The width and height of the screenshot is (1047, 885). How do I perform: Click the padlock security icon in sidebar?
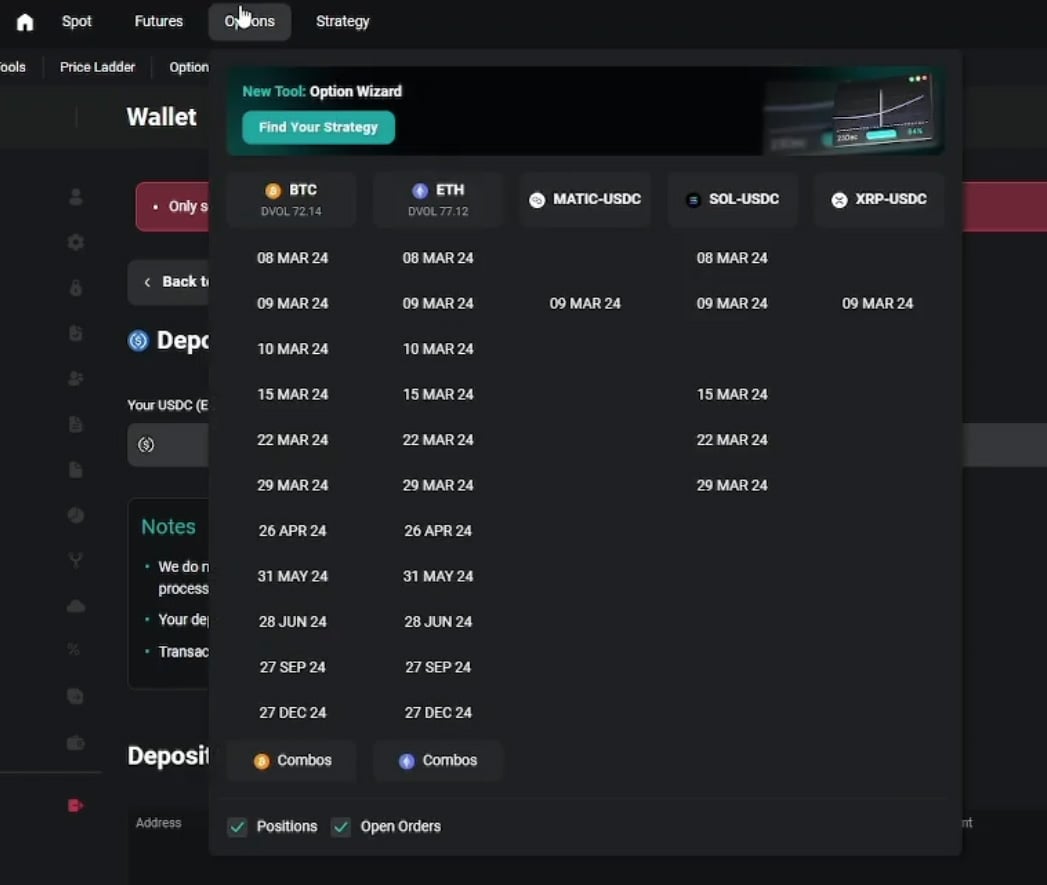pyautogui.click(x=75, y=288)
